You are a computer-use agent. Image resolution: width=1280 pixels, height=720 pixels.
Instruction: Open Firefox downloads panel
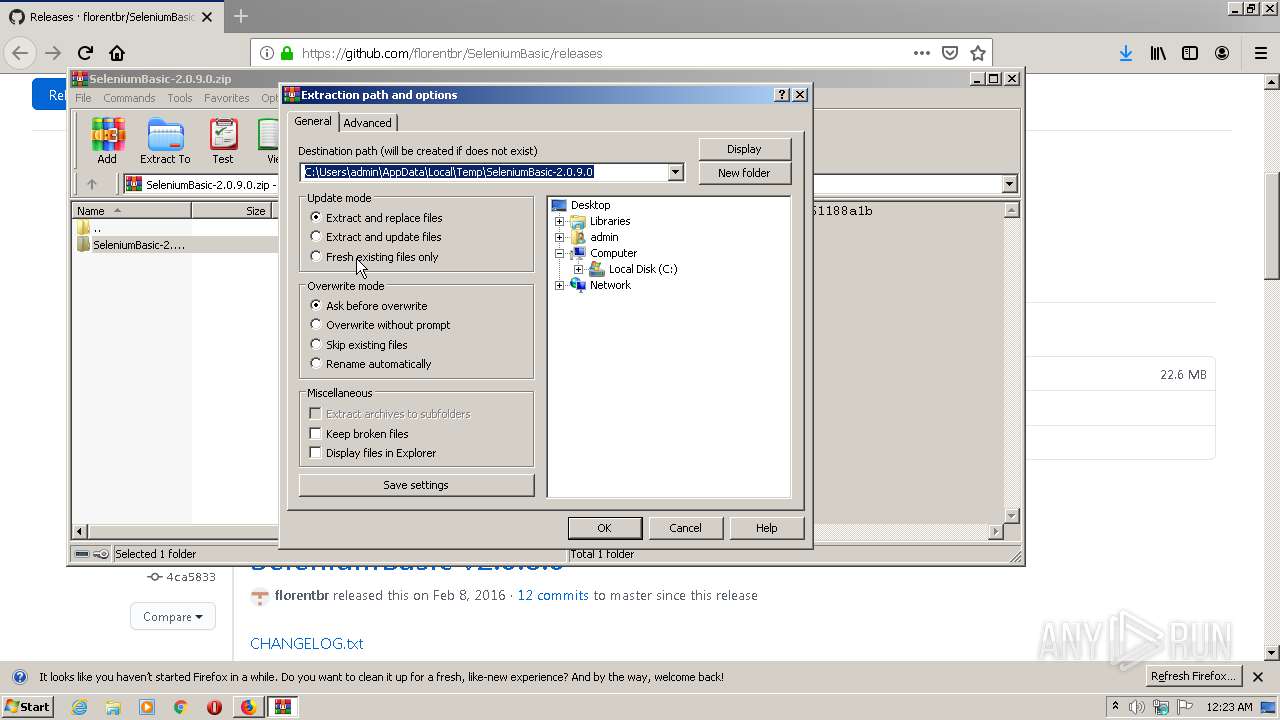[x=1126, y=53]
